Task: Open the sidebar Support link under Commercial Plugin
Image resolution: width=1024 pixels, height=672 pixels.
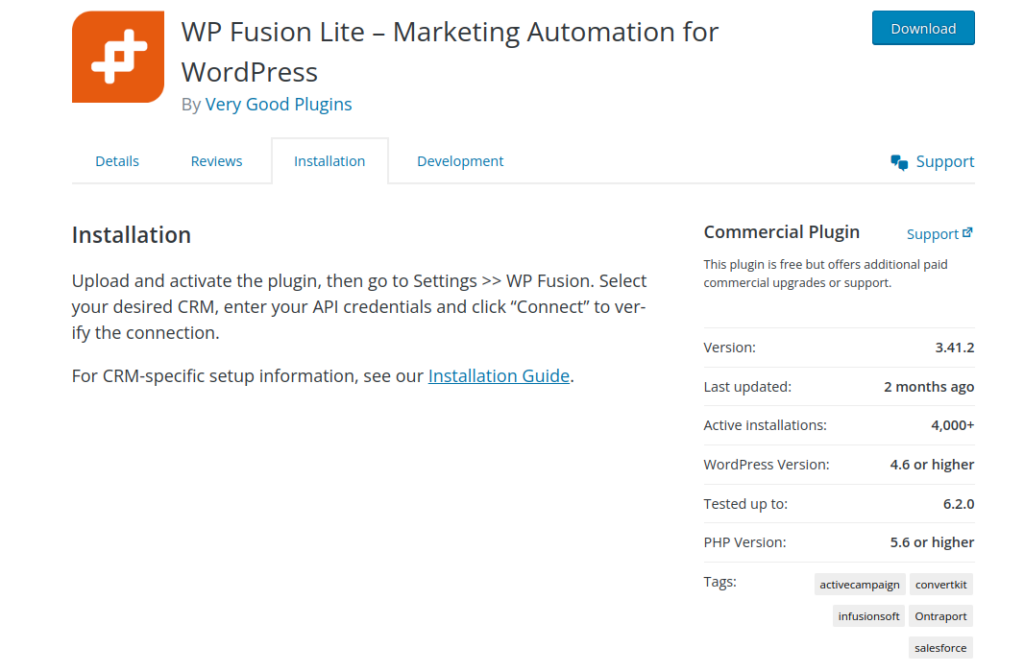Action: [931, 233]
